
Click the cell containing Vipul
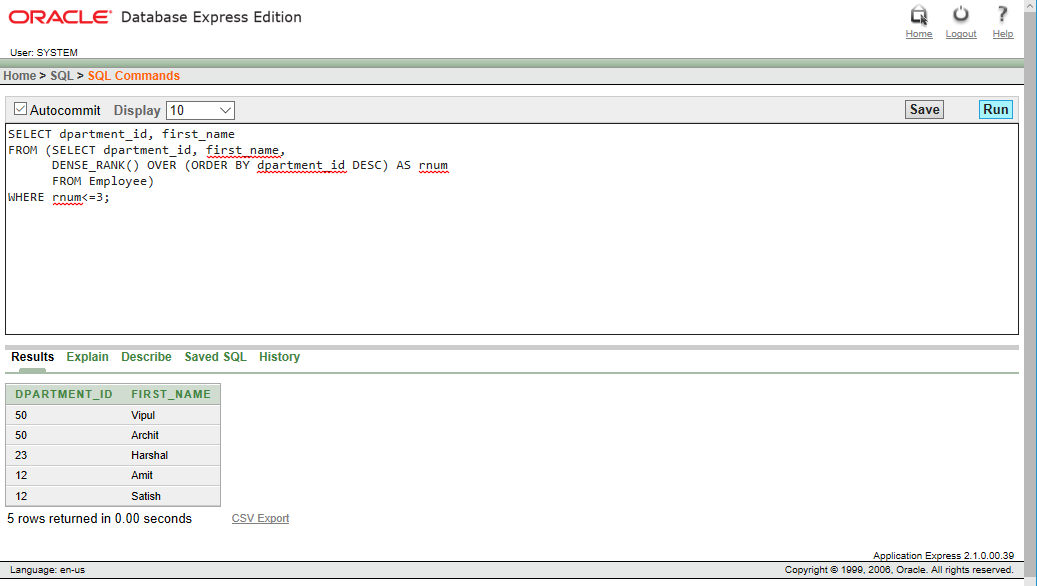pos(172,415)
